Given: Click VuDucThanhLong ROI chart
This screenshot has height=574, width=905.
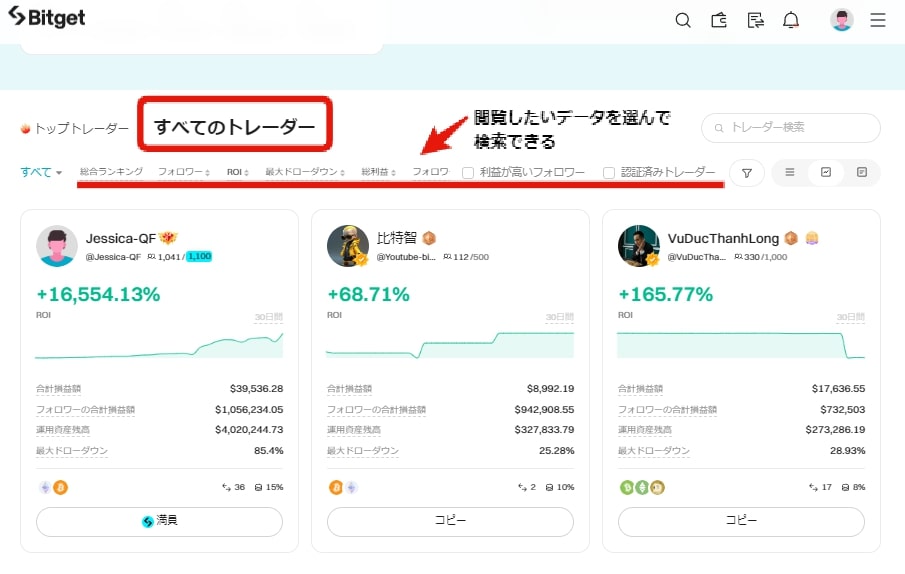Looking at the screenshot, I should click(741, 344).
